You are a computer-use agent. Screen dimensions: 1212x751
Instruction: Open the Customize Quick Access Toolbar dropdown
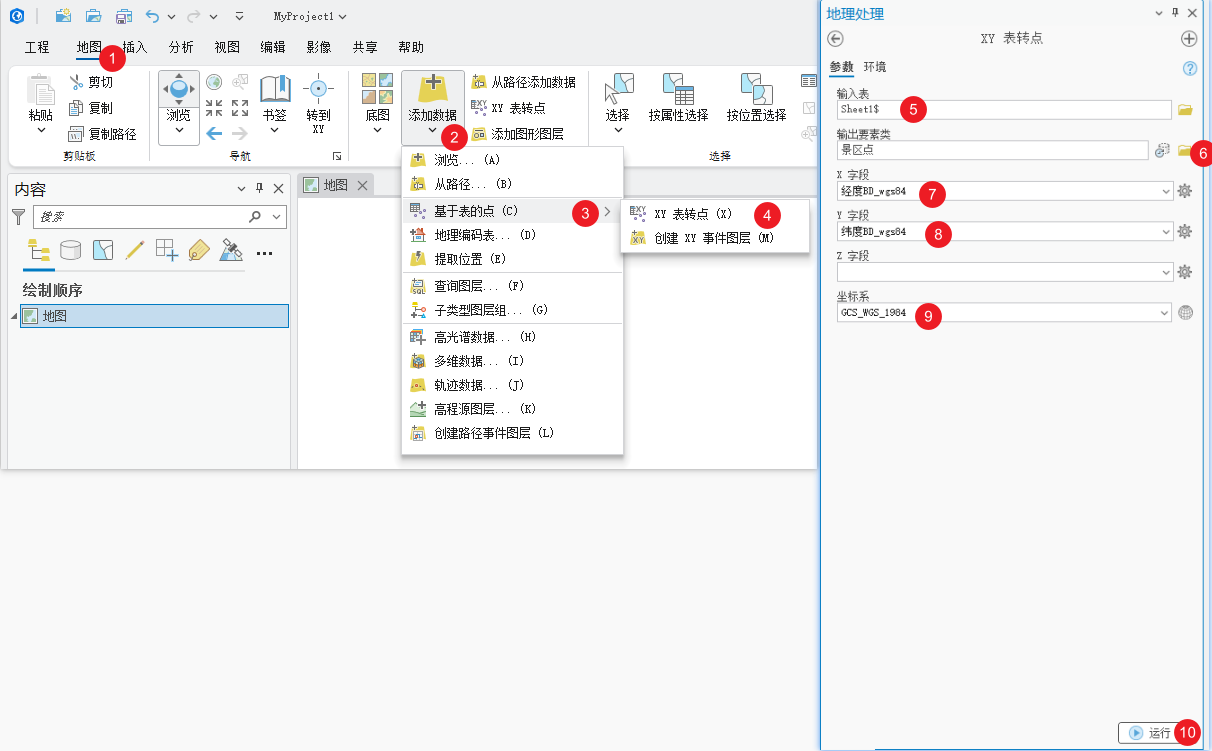[x=239, y=17]
